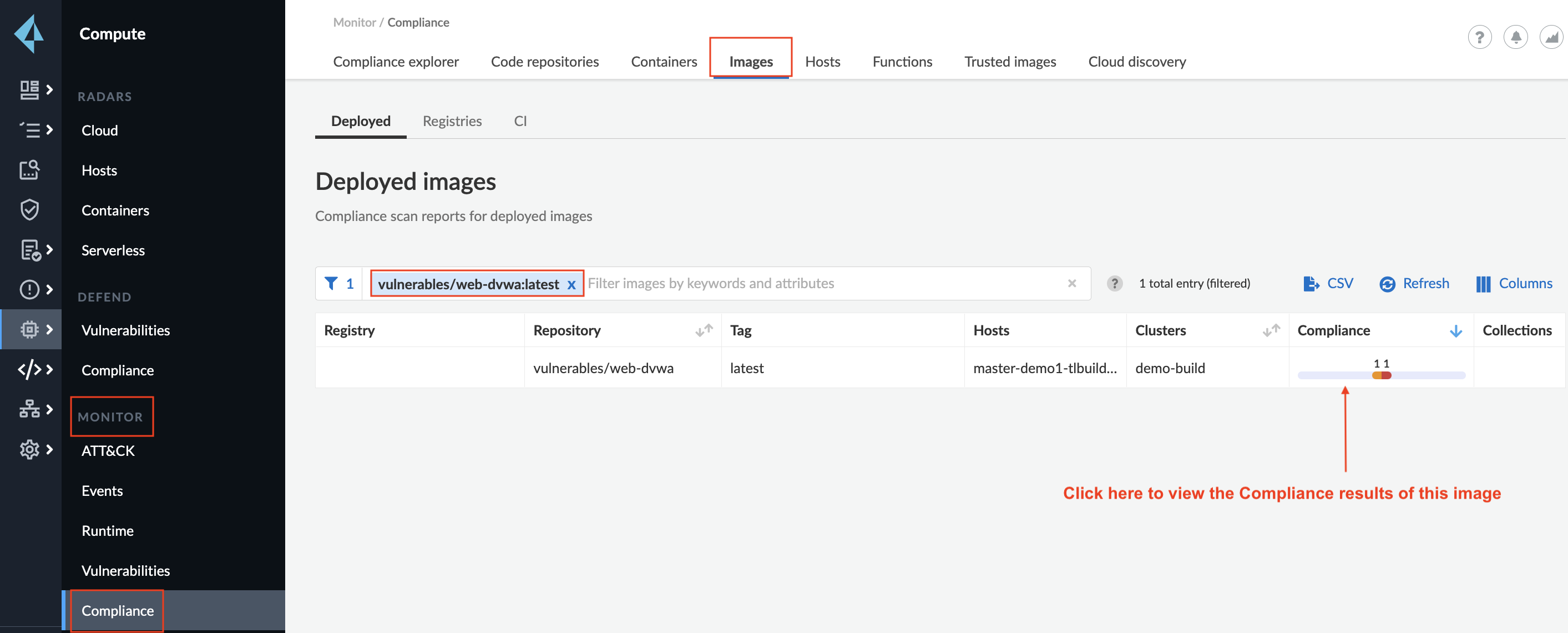Click the compliance severity bar for web-dvwa
Viewport: 1568px width, 633px height.
coord(1380,375)
